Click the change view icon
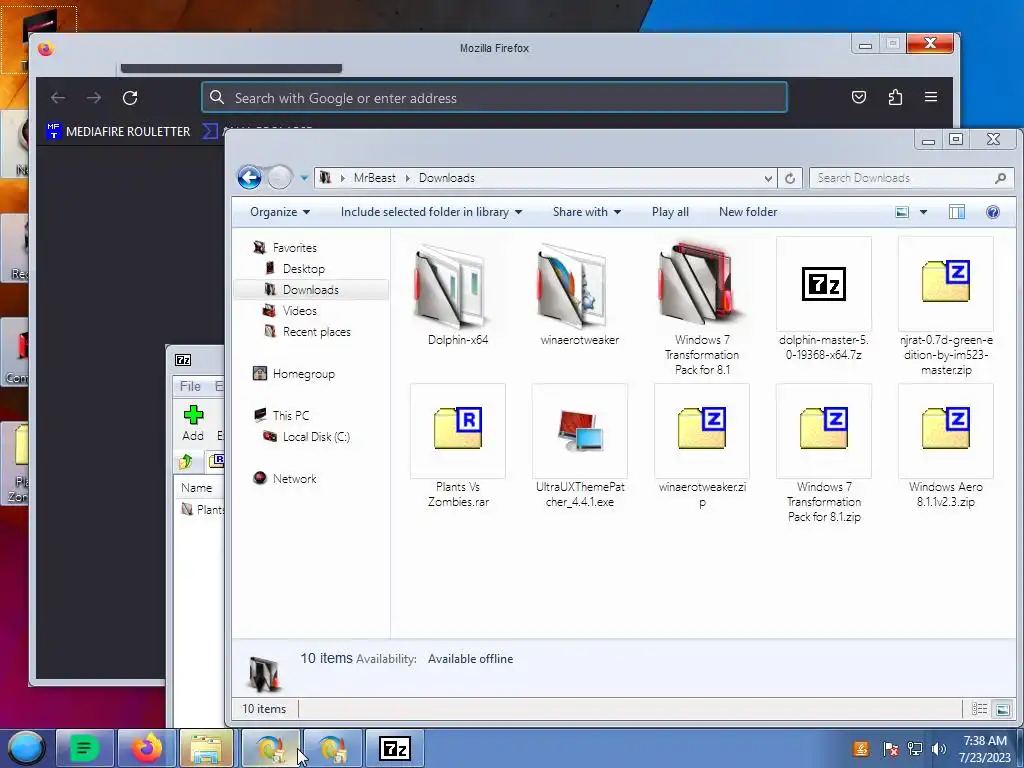This screenshot has height=768, width=1024. coord(902,212)
